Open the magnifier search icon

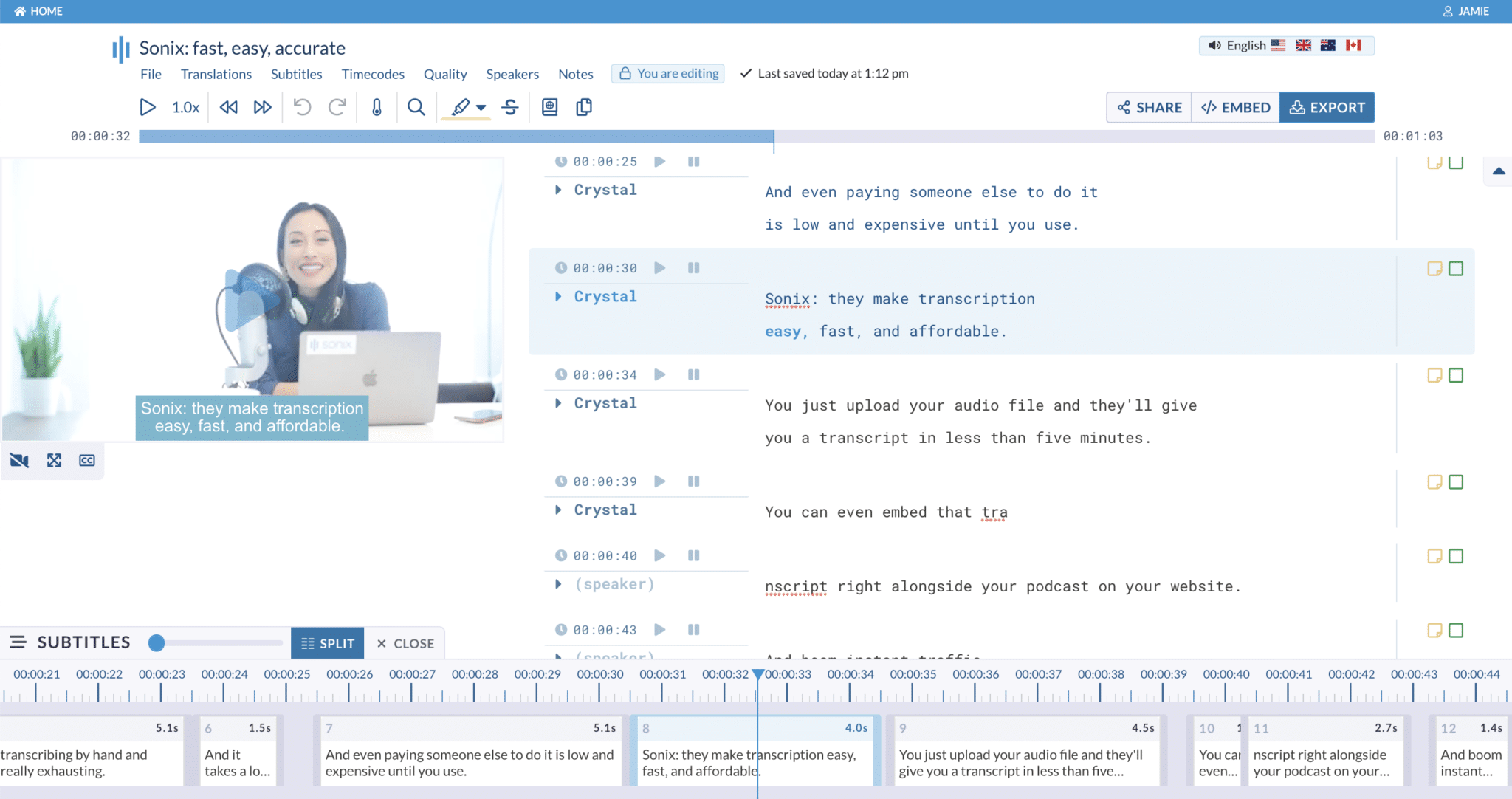[416, 108]
